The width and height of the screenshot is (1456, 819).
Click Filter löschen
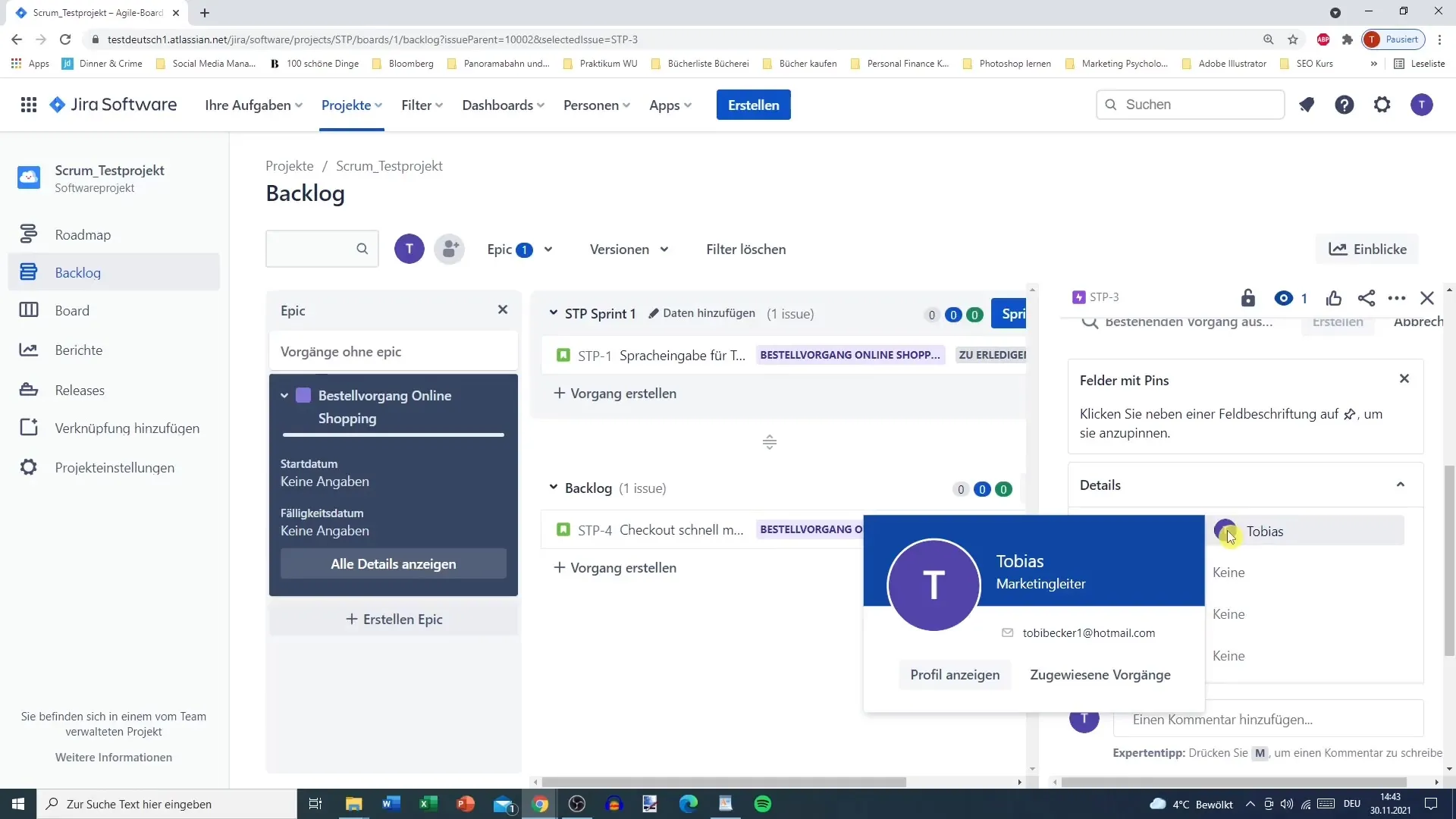[746, 249]
